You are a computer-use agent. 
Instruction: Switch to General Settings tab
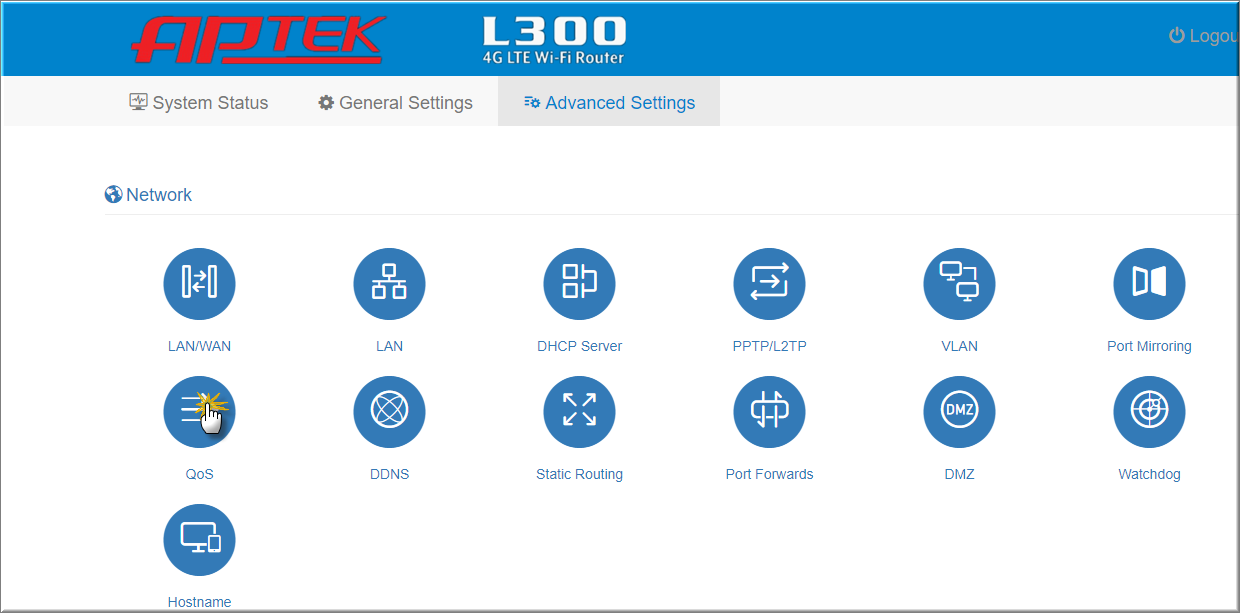[x=395, y=102]
